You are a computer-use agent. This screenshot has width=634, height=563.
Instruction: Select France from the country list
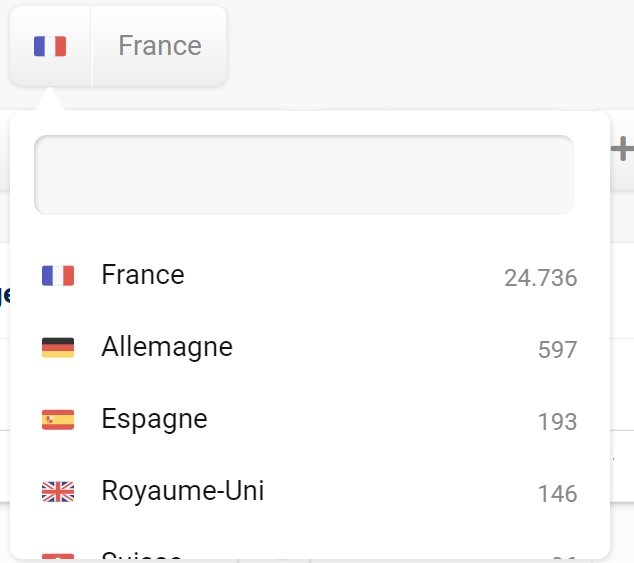[x=309, y=276]
